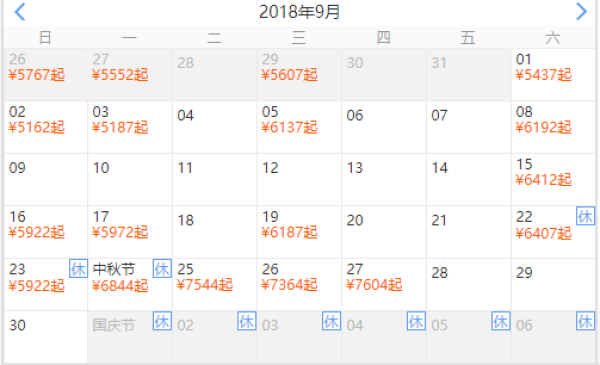Select September 01 priced ¥5437起
Viewport: 600px width, 365px height.
553,75
